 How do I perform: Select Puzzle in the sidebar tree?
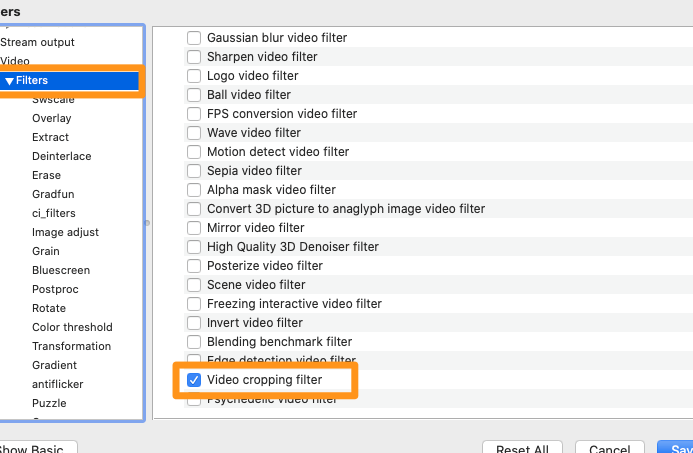click(49, 404)
